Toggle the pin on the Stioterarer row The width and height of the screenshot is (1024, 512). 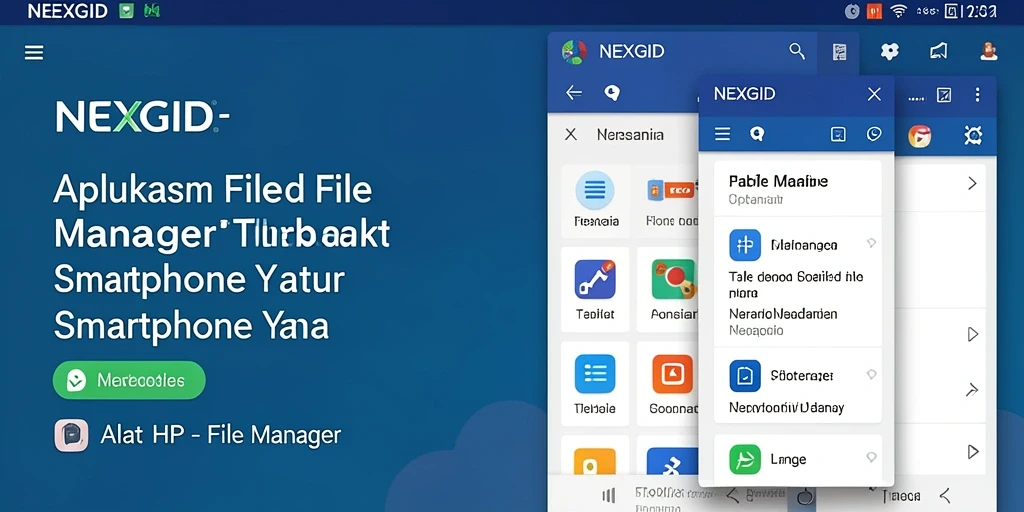[871, 374]
